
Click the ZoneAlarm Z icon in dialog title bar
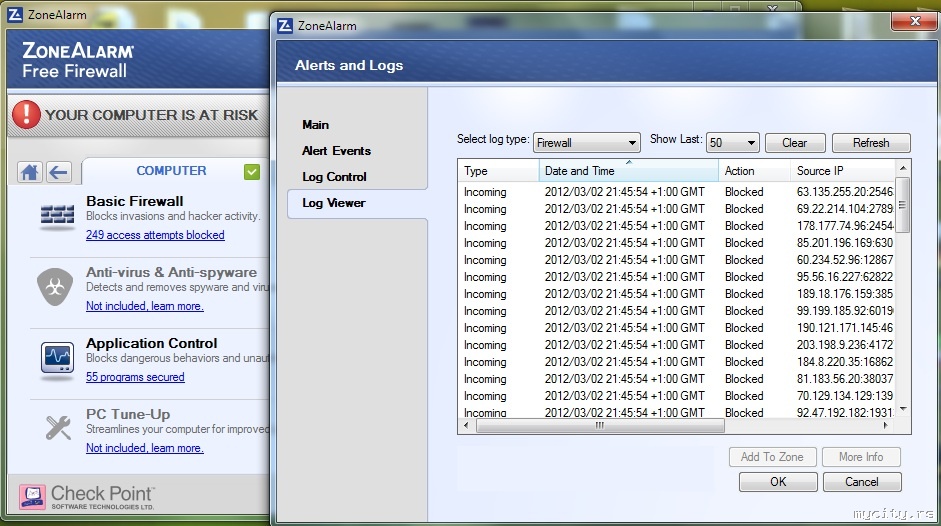coord(286,25)
